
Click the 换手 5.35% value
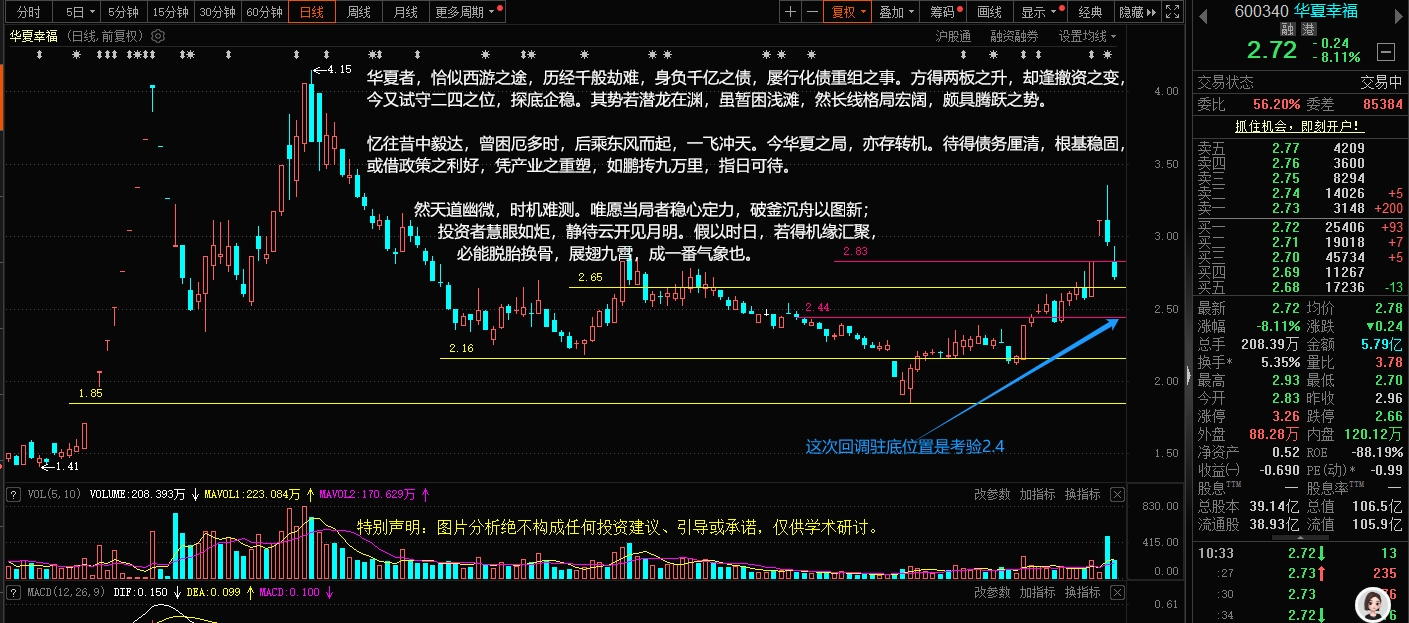click(x=1279, y=361)
